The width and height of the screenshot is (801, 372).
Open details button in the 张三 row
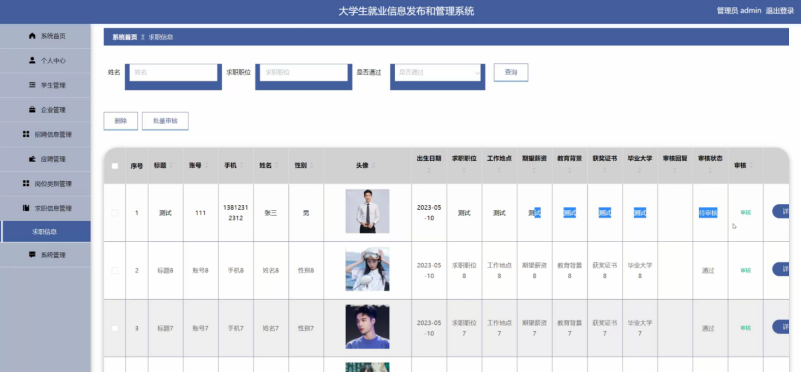[x=781, y=212]
